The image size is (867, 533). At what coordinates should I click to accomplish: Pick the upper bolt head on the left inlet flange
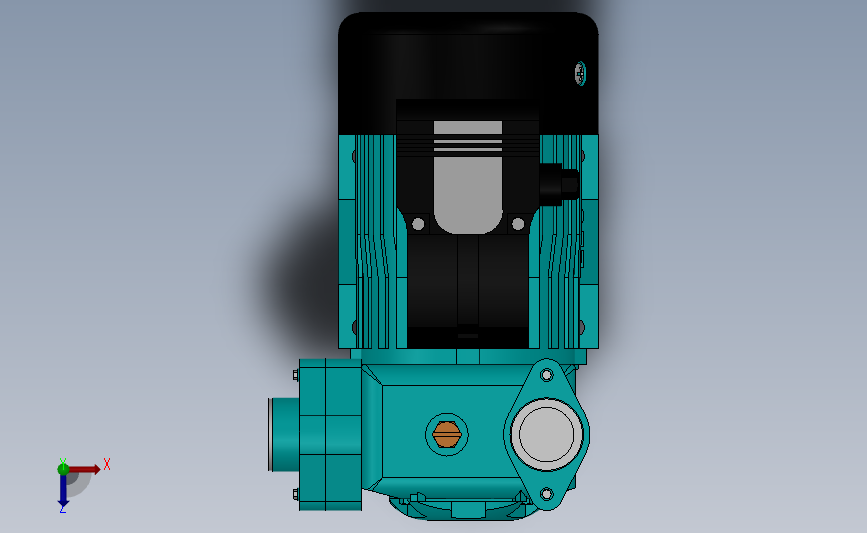pos(296,375)
